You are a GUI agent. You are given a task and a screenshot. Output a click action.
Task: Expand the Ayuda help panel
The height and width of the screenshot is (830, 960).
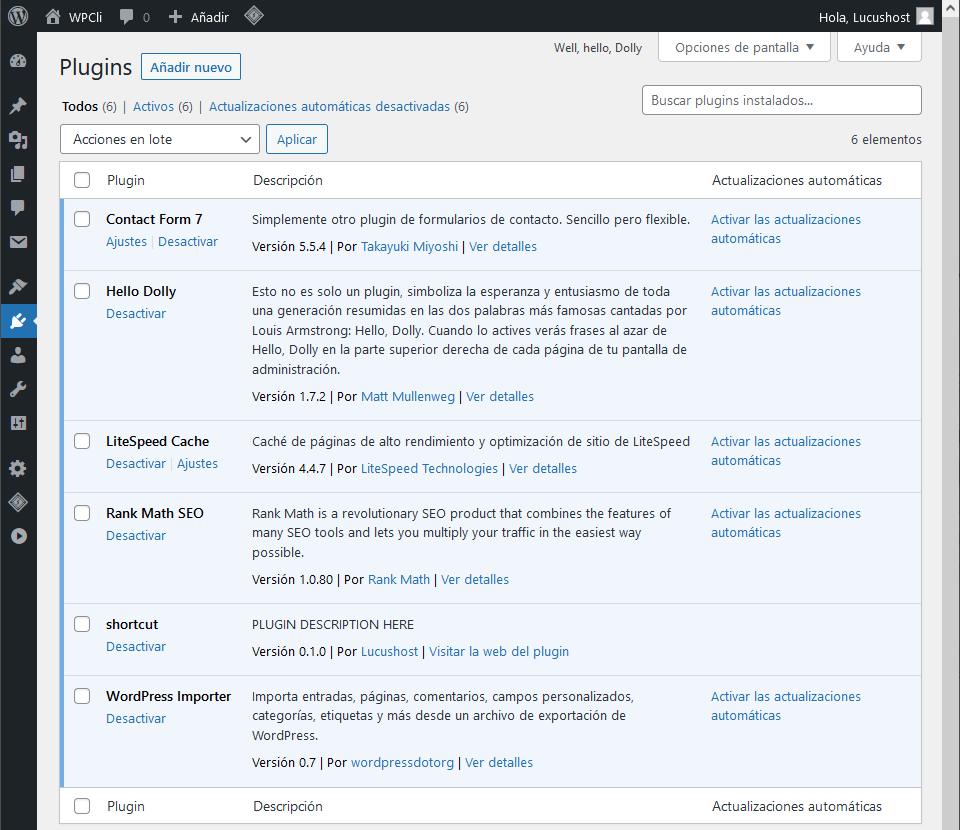(x=879, y=47)
